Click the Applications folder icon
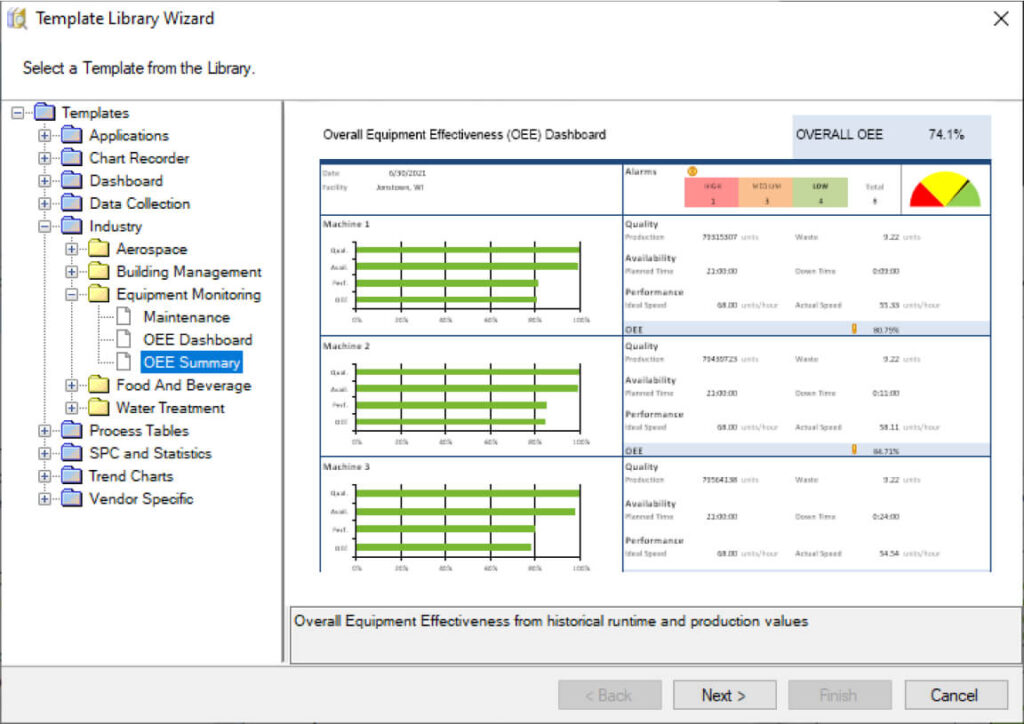Image resolution: width=1024 pixels, height=724 pixels. (72, 135)
